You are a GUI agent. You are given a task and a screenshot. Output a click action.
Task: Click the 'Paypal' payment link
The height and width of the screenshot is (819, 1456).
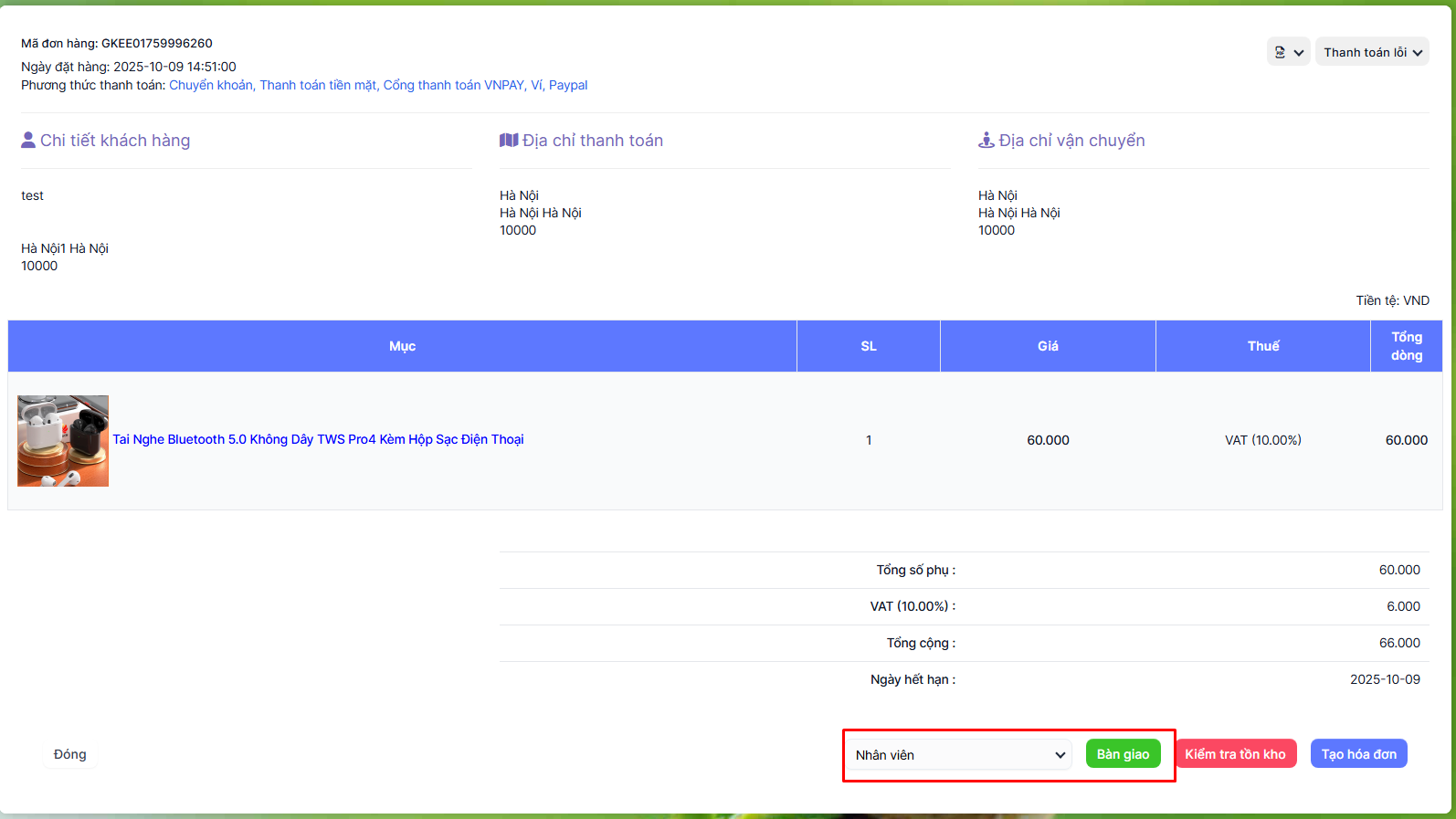(x=568, y=85)
